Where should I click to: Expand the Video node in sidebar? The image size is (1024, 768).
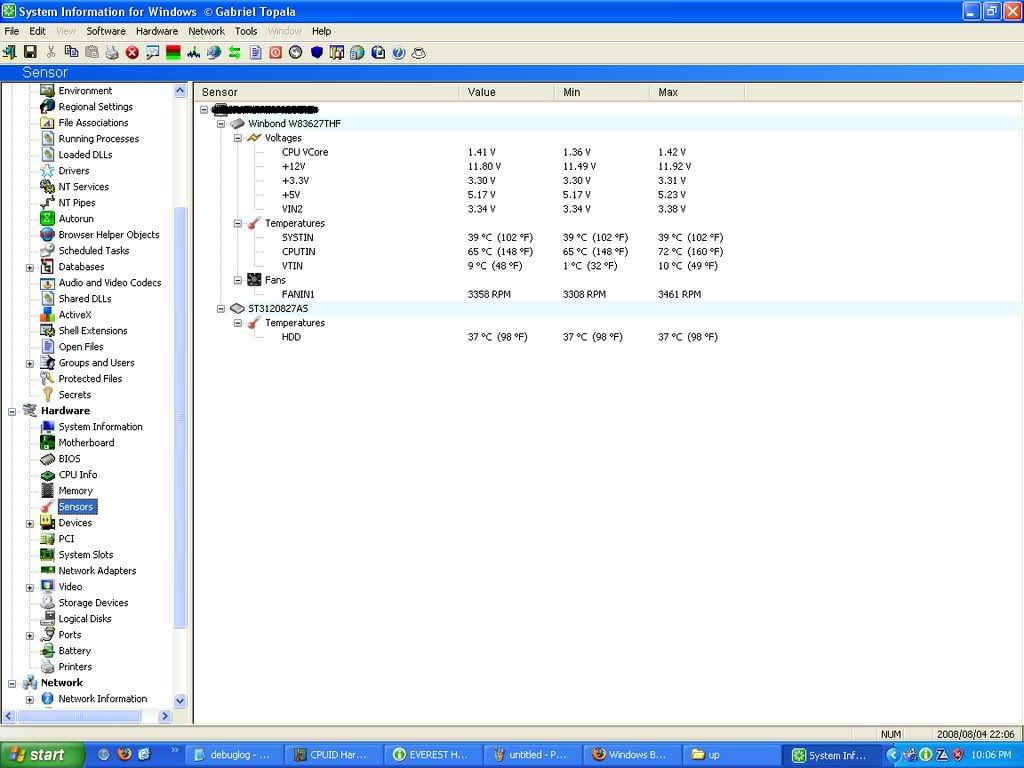(x=29, y=588)
